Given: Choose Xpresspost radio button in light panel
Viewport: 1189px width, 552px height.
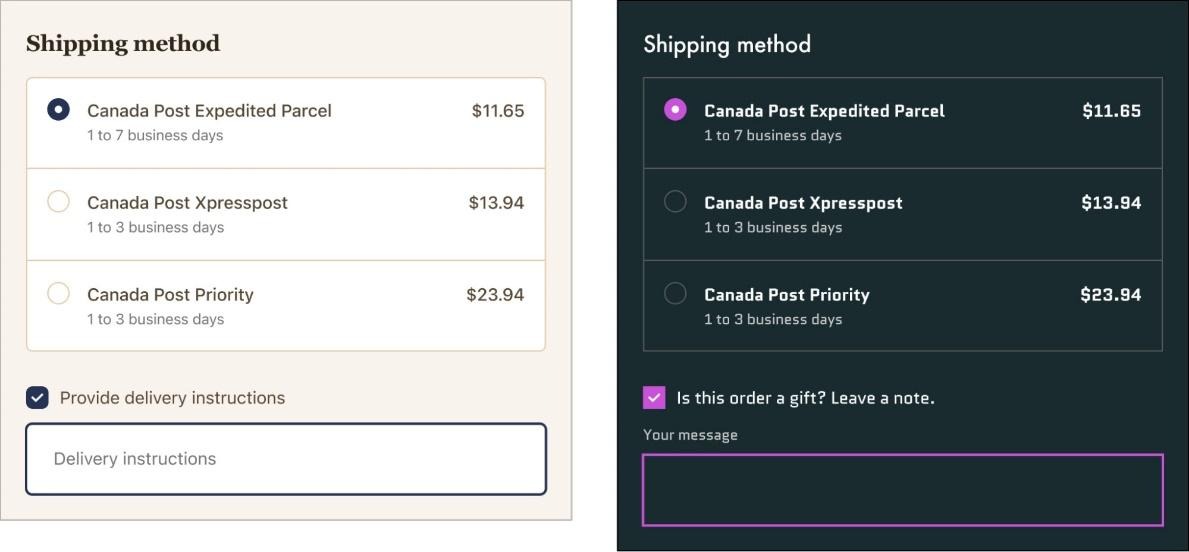Looking at the screenshot, I should pyautogui.click(x=58, y=202).
